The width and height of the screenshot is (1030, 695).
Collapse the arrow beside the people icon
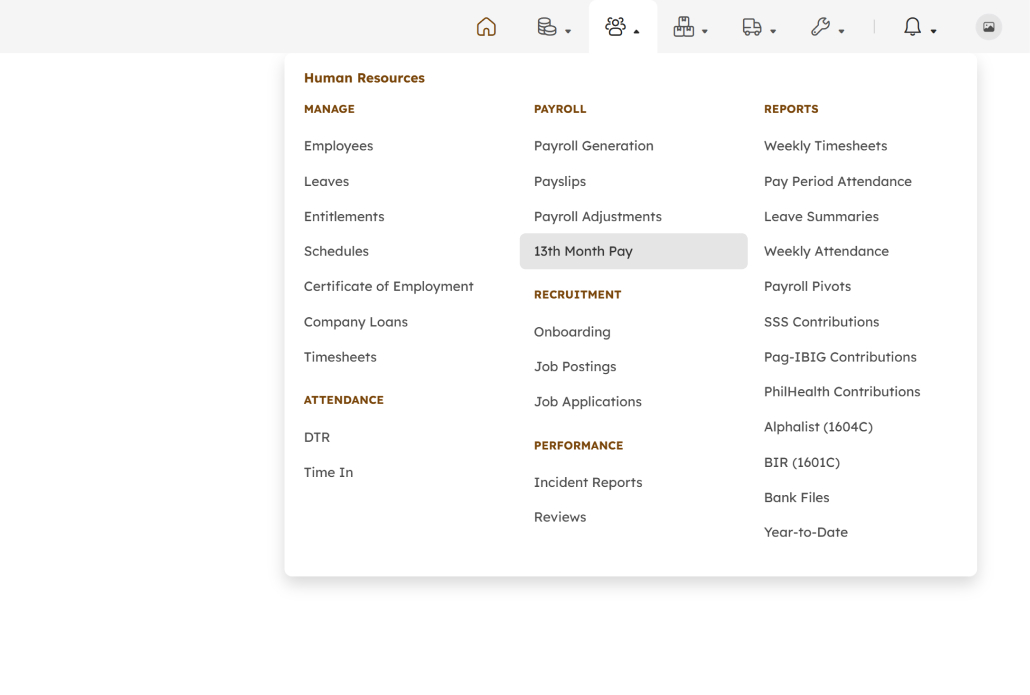(x=637, y=31)
